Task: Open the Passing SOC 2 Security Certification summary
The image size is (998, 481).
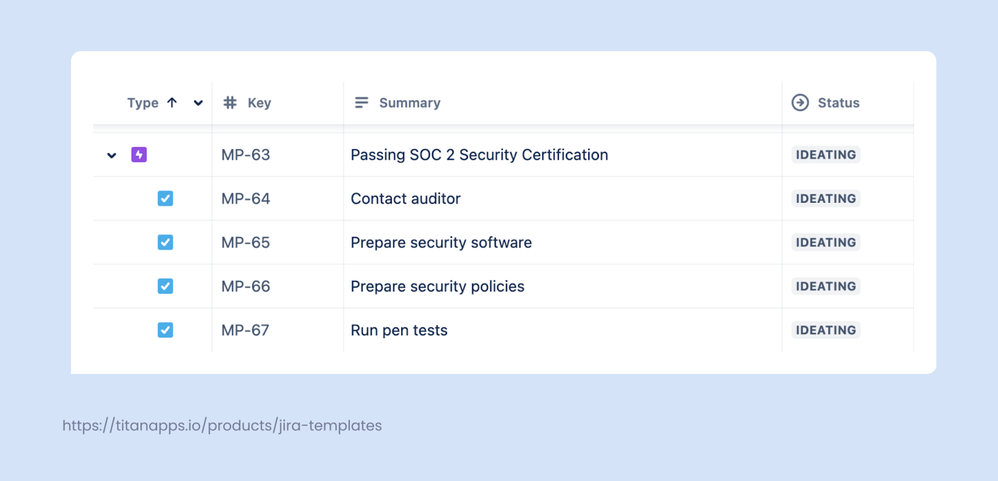Action: 479,155
